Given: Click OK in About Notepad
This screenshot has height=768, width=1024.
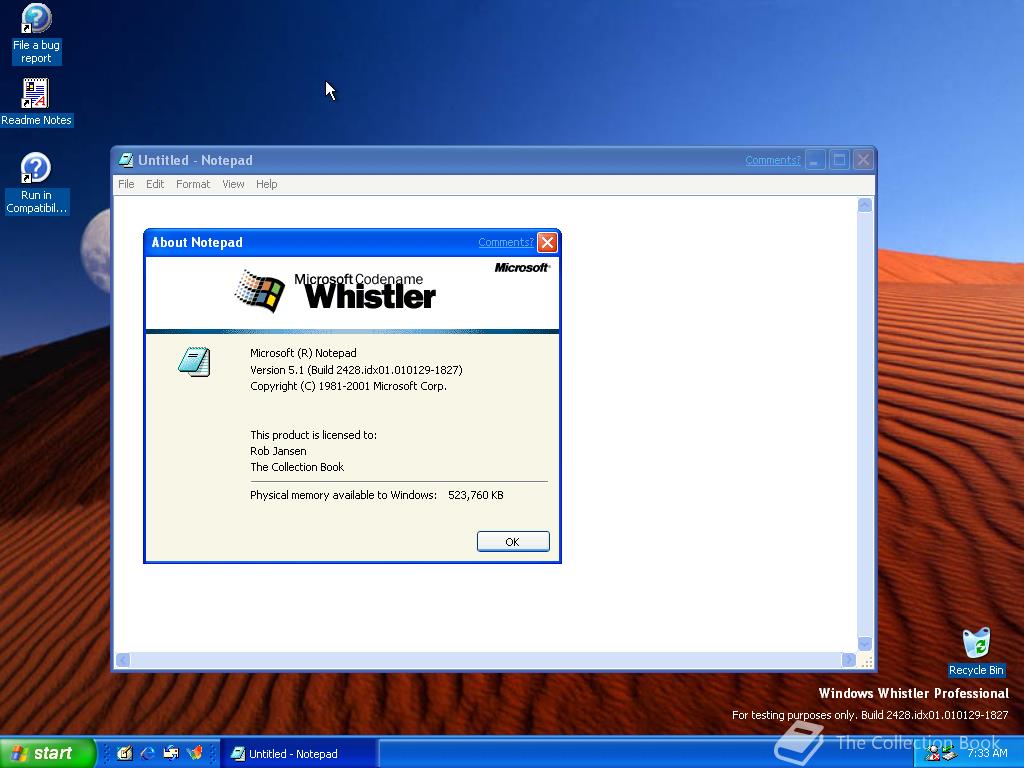Looking at the screenshot, I should pyautogui.click(x=513, y=541).
